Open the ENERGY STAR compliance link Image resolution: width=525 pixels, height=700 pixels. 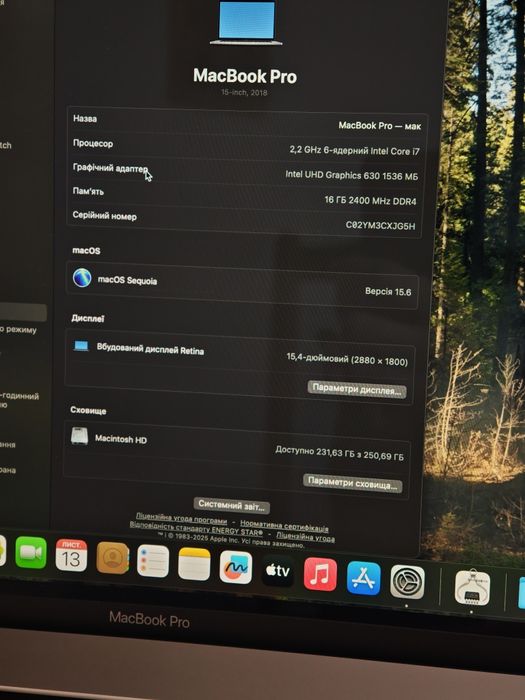coord(196,528)
